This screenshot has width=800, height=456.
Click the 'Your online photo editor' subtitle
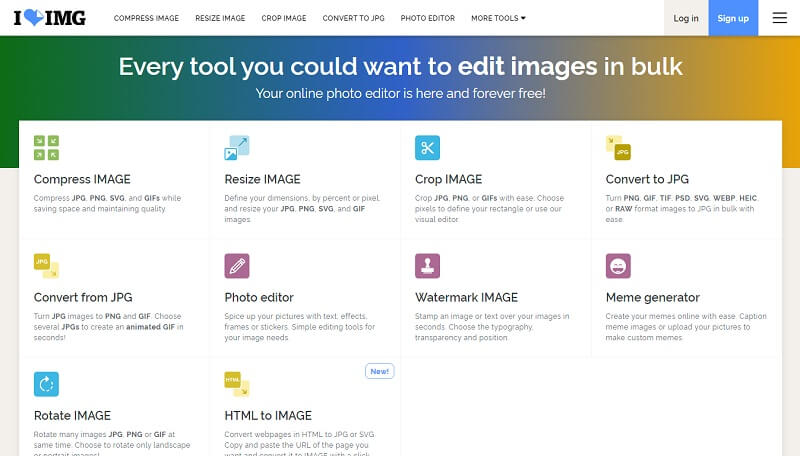point(401,93)
